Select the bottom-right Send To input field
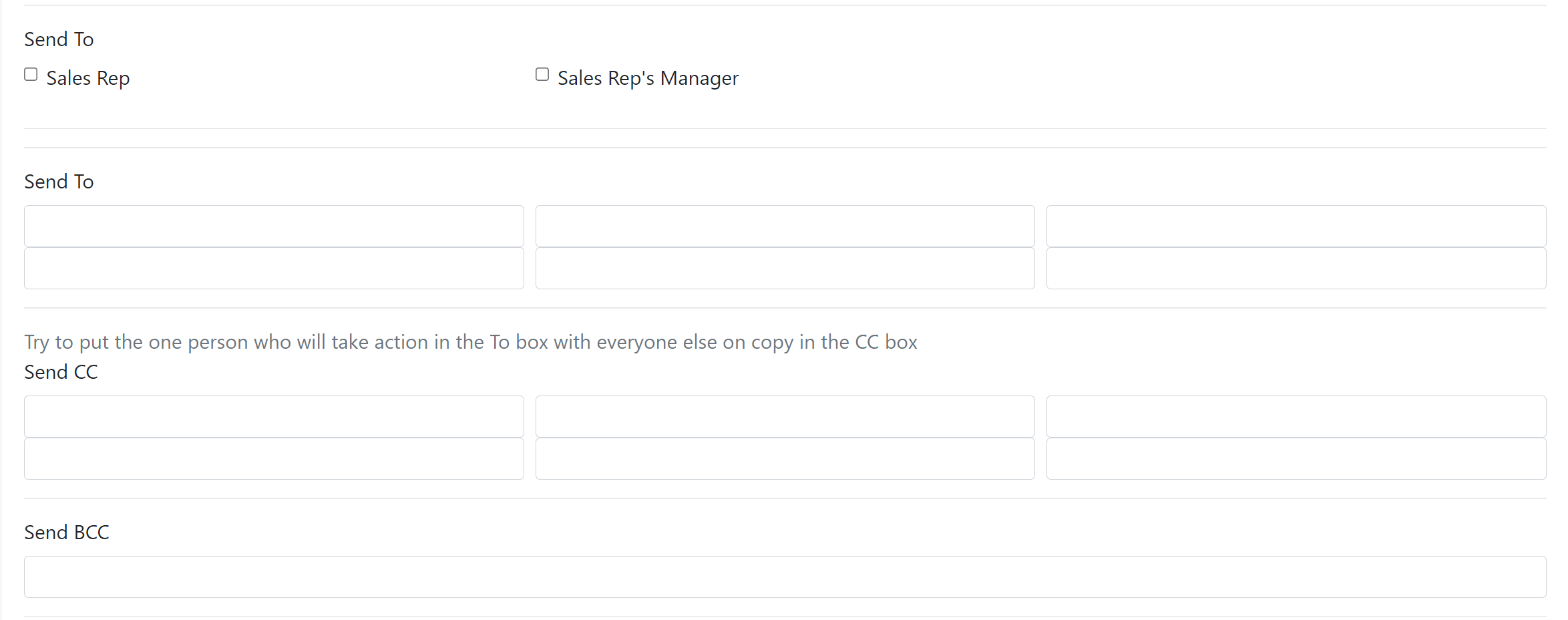This screenshot has width=1568, height=620. [x=1296, y=268]
